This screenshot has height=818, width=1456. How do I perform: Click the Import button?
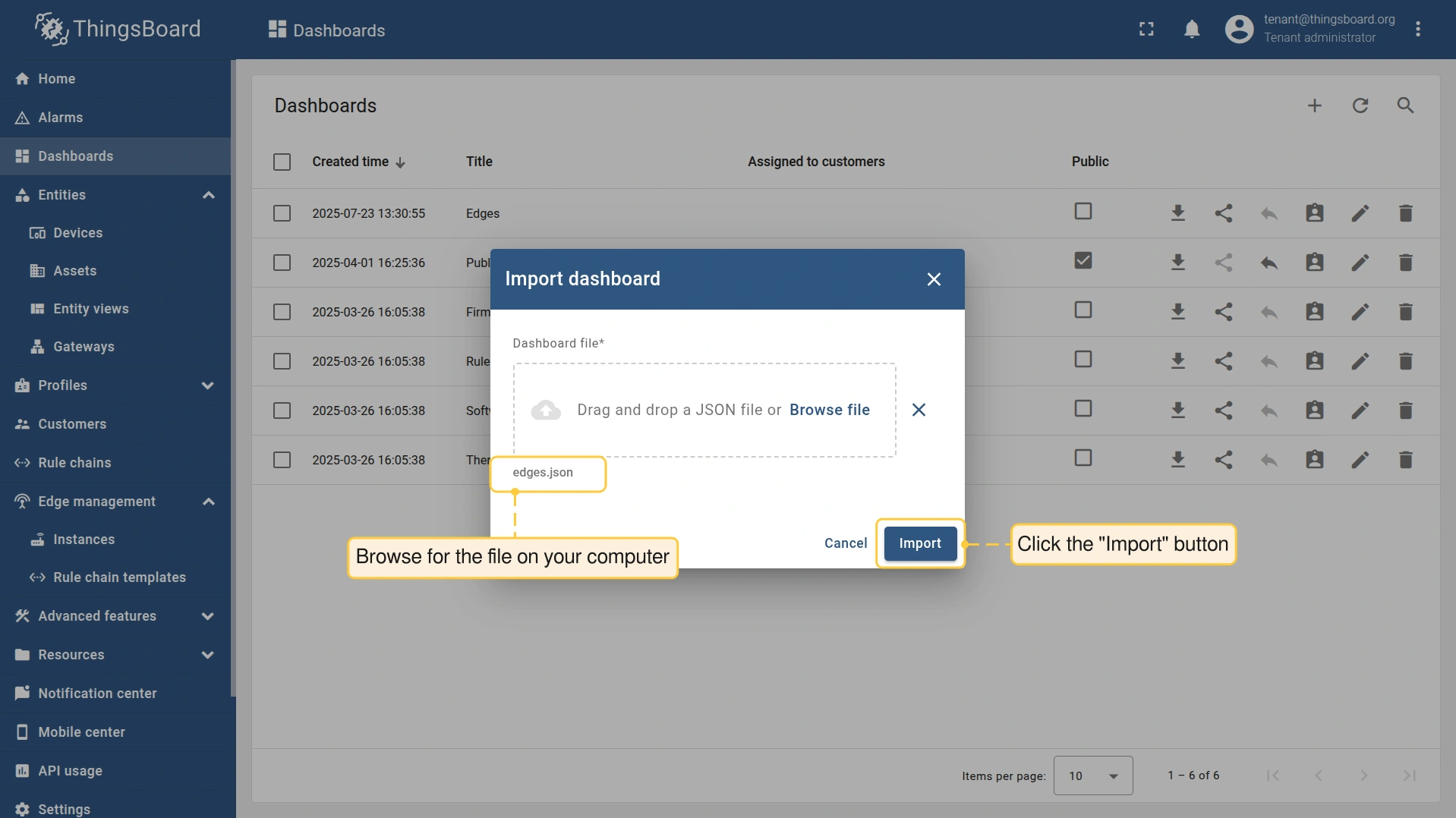coord(919,543)
